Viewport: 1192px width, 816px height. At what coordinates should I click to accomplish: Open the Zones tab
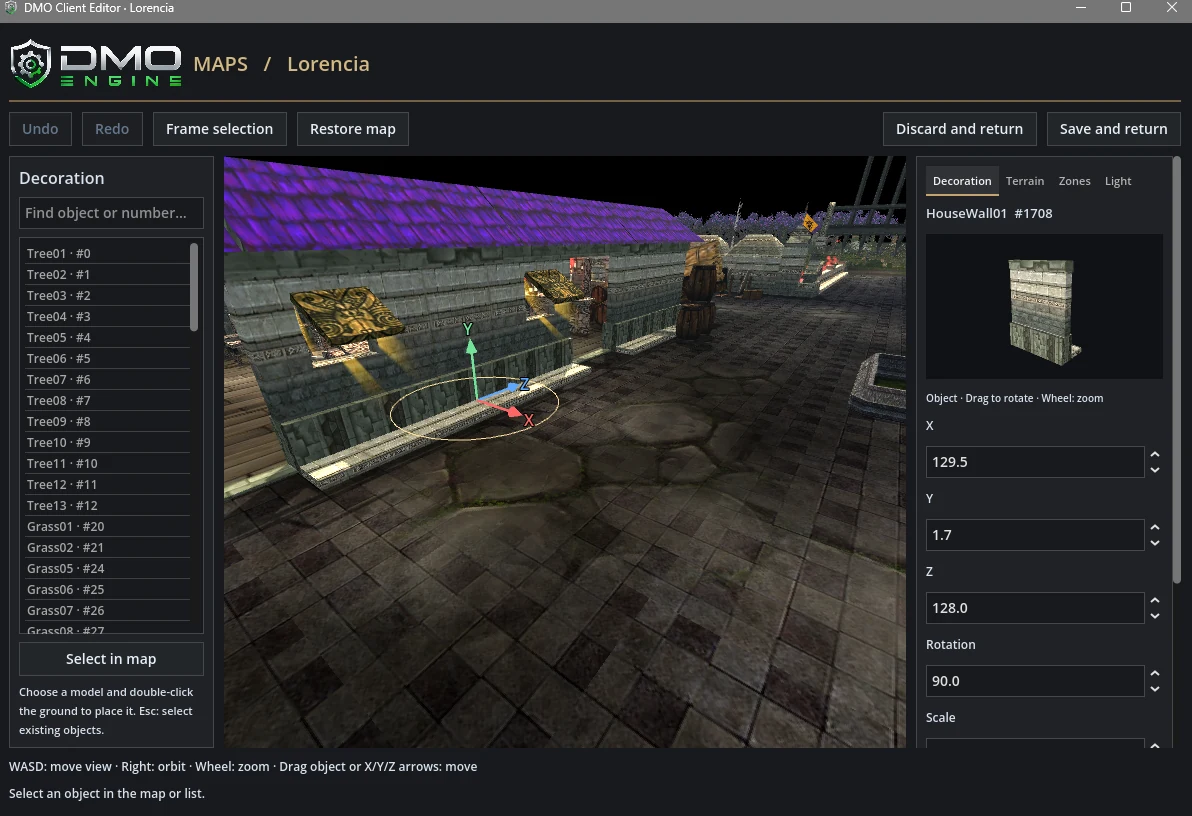[1074, 181]
